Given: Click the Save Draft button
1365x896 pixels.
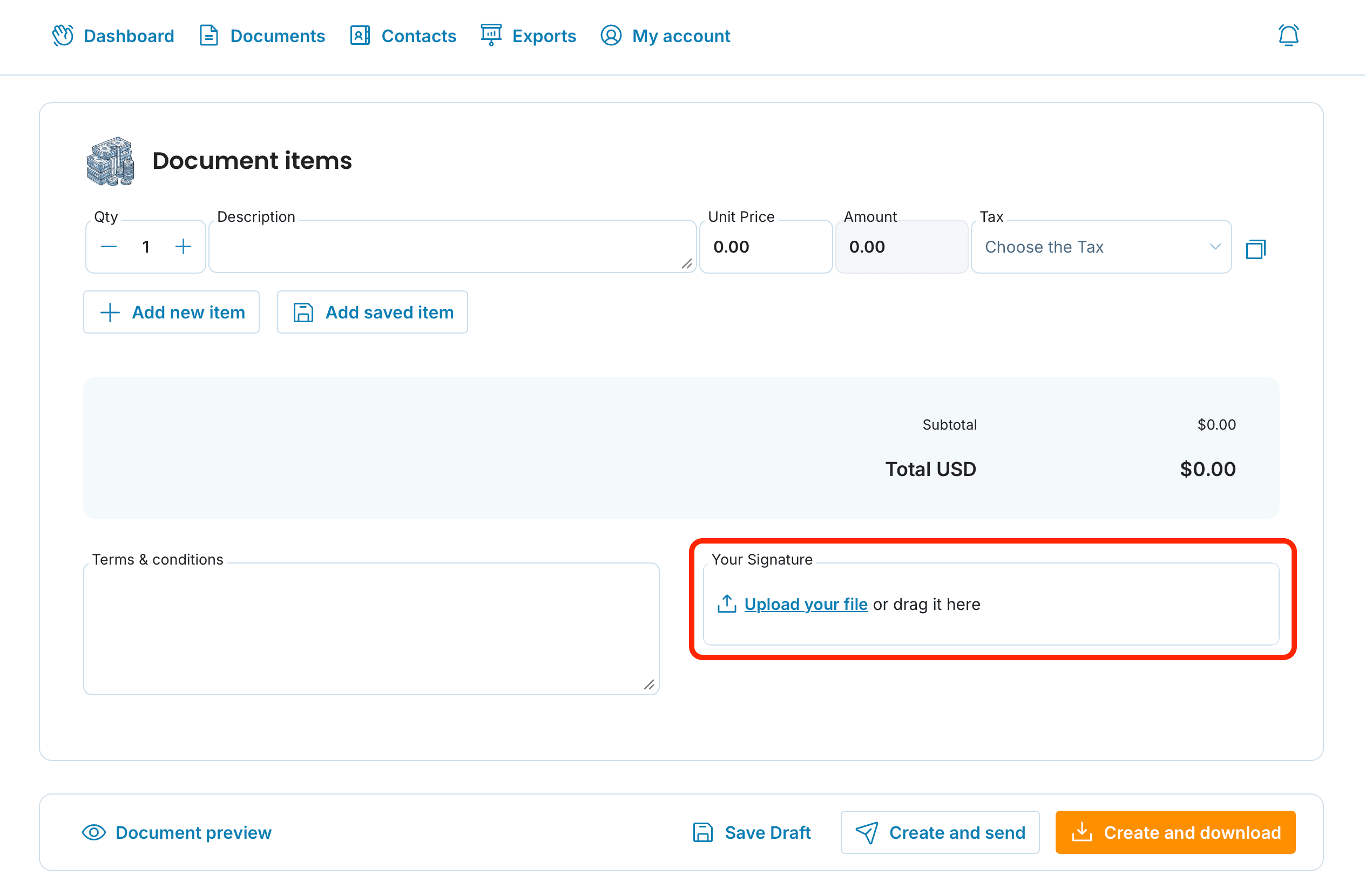Looking at the screenshot, I should pyautogui.click(x=751, y=832).
